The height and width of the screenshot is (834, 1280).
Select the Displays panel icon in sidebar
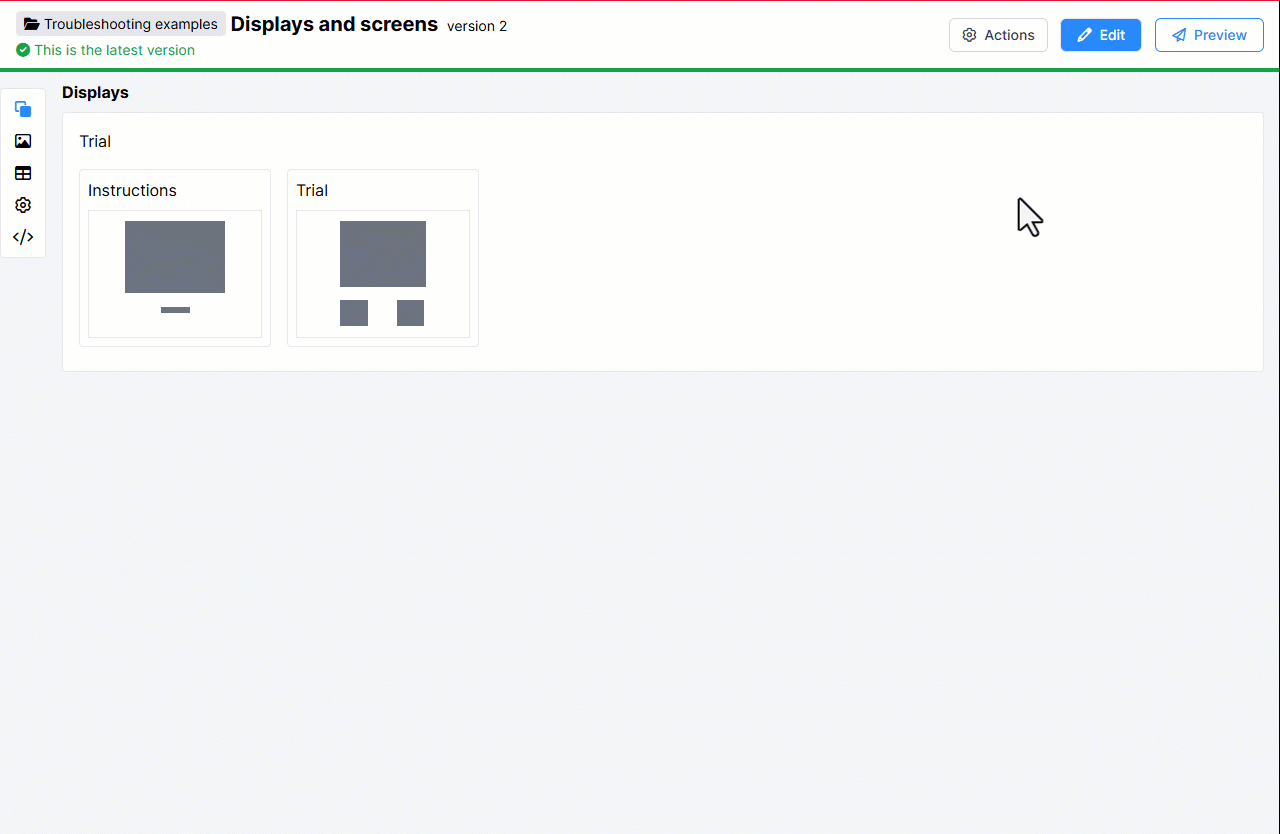tap(23, 109)
